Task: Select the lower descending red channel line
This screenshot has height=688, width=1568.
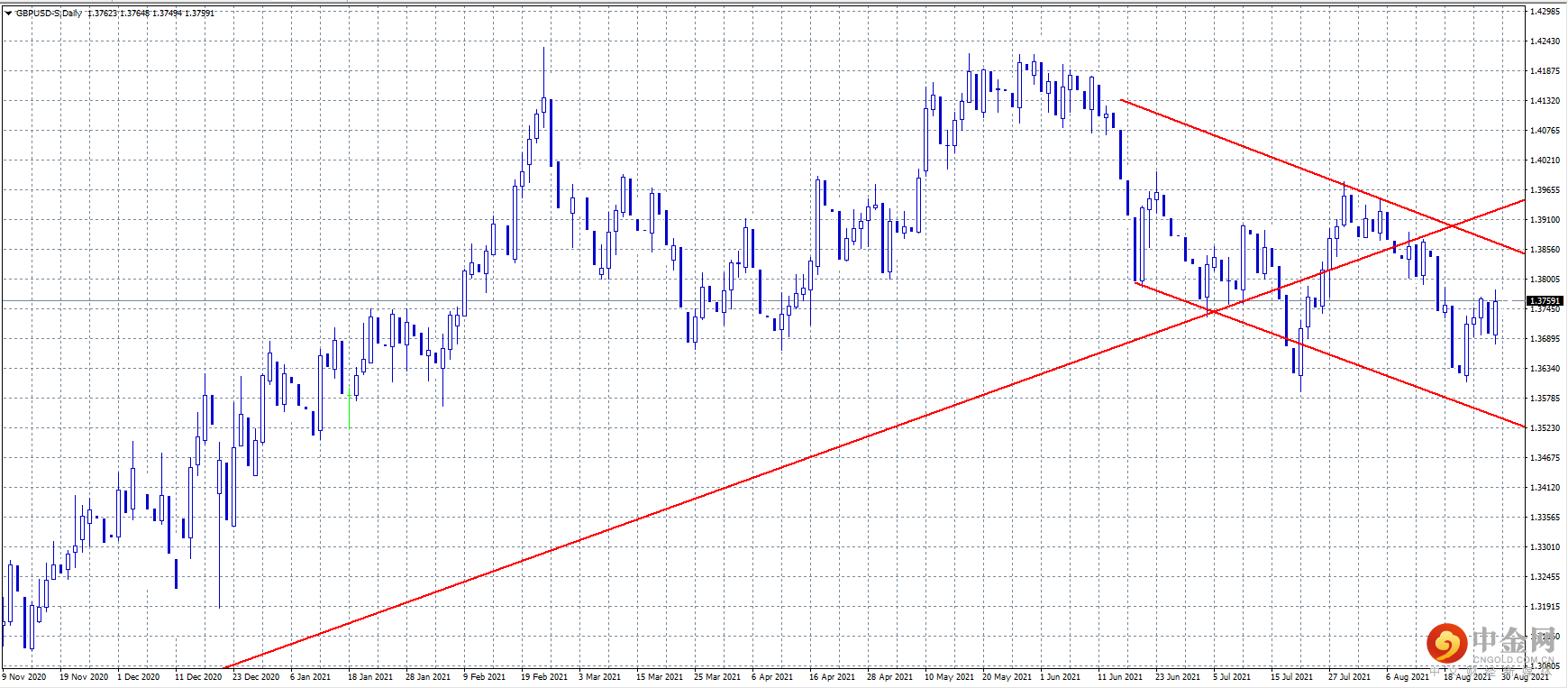Action: click(x=1330, y=355)
